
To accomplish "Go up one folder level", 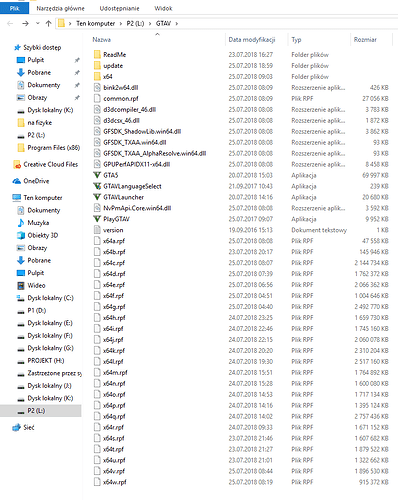I will 48,23.
